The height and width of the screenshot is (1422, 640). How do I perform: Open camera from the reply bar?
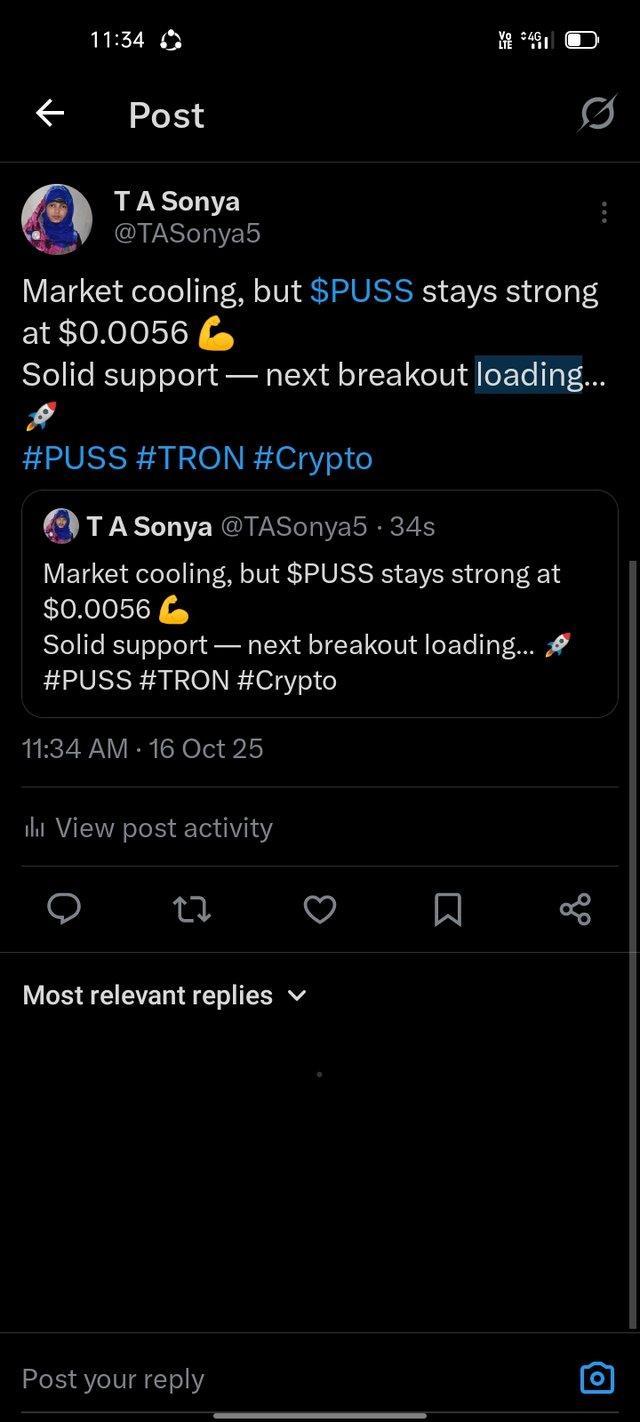[597, 1378]
